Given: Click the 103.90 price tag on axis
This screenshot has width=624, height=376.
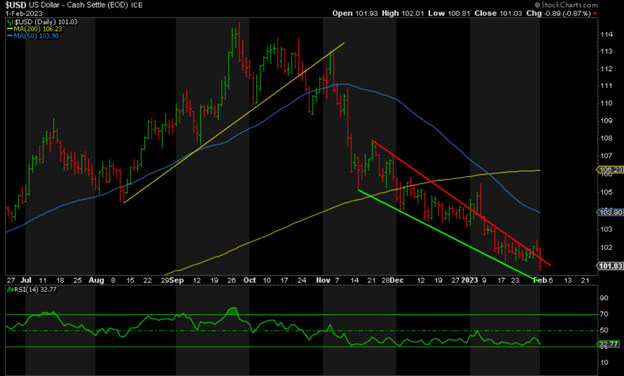Looking at the screenshot, I should tap(610, 213).
